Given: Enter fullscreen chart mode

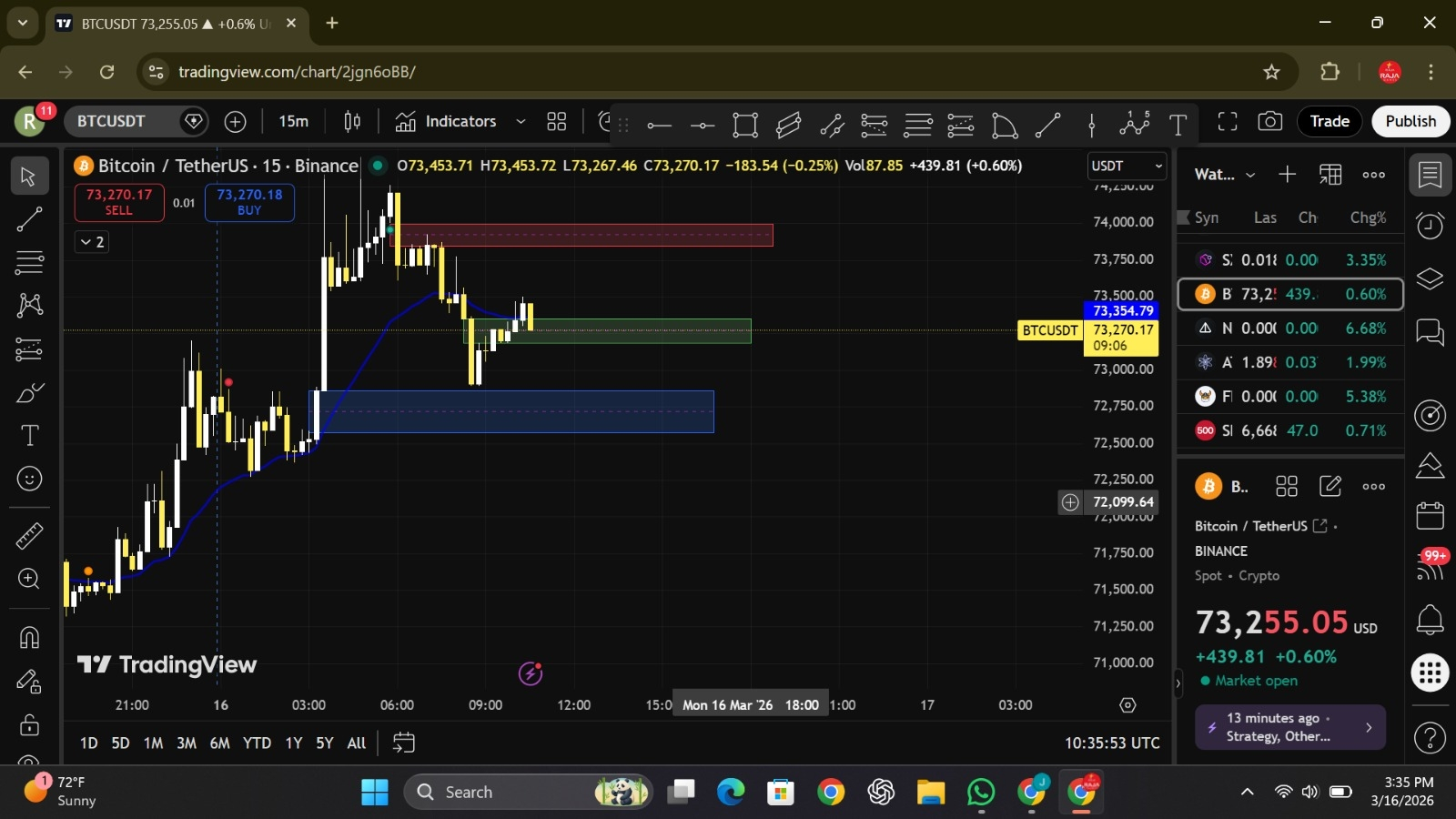Looking at the screenshot, I should tap(1228, 121).
